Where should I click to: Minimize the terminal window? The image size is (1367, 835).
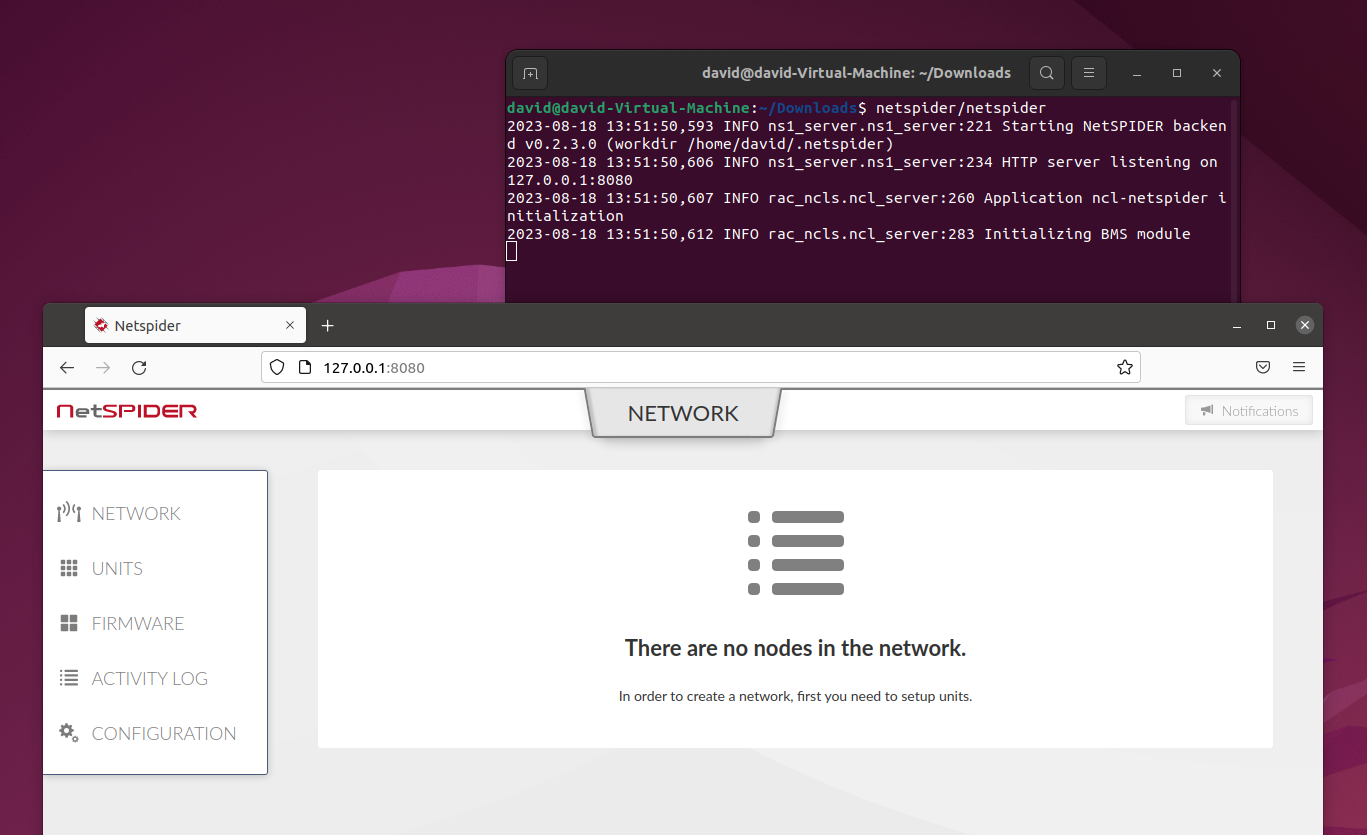click(1137, 73)
